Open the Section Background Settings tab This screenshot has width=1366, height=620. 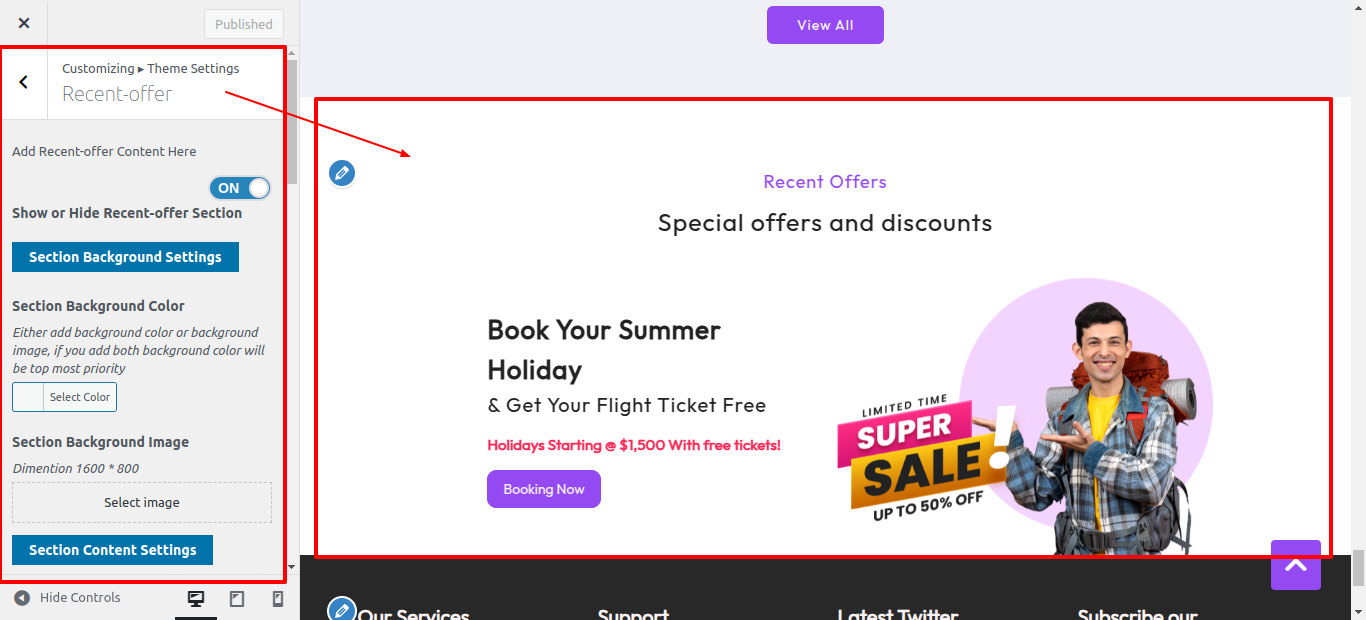tap(125, 257)
